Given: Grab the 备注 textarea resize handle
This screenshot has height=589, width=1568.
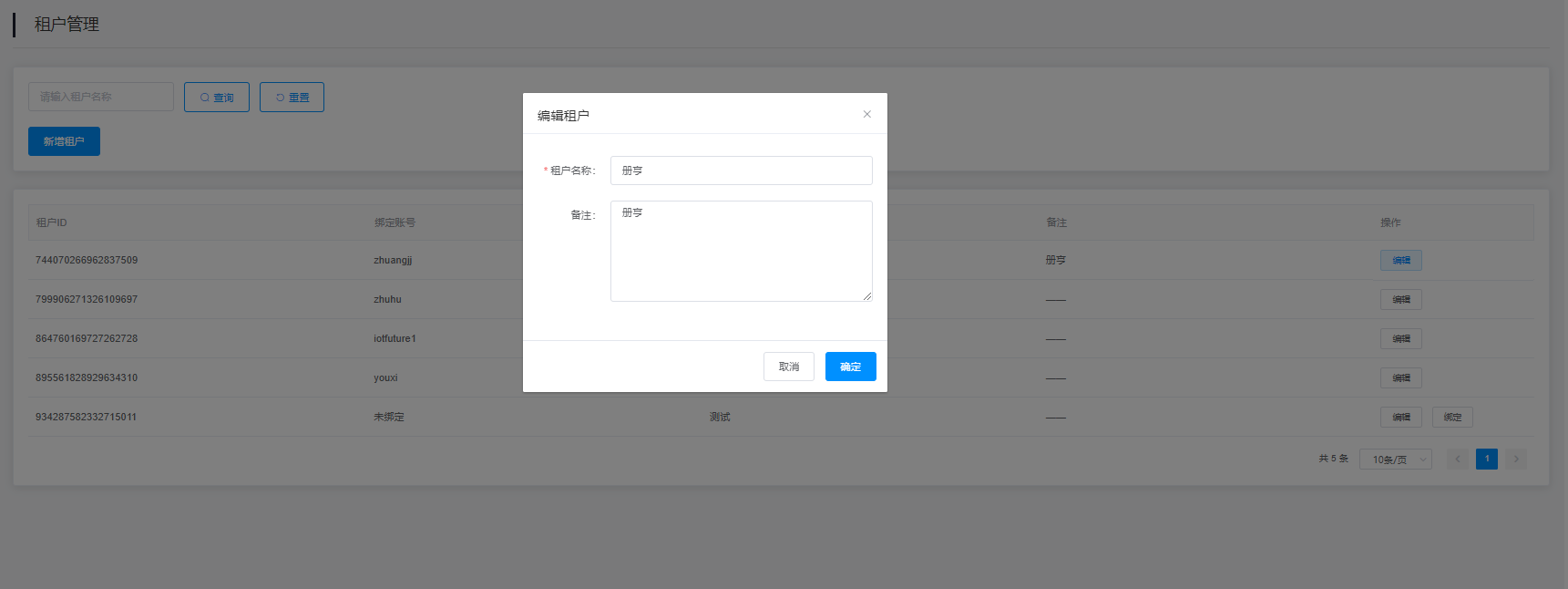Looking at the screenshot, I should click(x=867, y=296).
